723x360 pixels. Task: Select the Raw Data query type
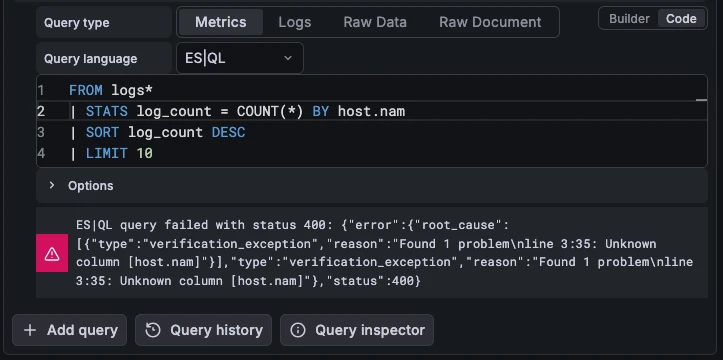click(375, 22)
